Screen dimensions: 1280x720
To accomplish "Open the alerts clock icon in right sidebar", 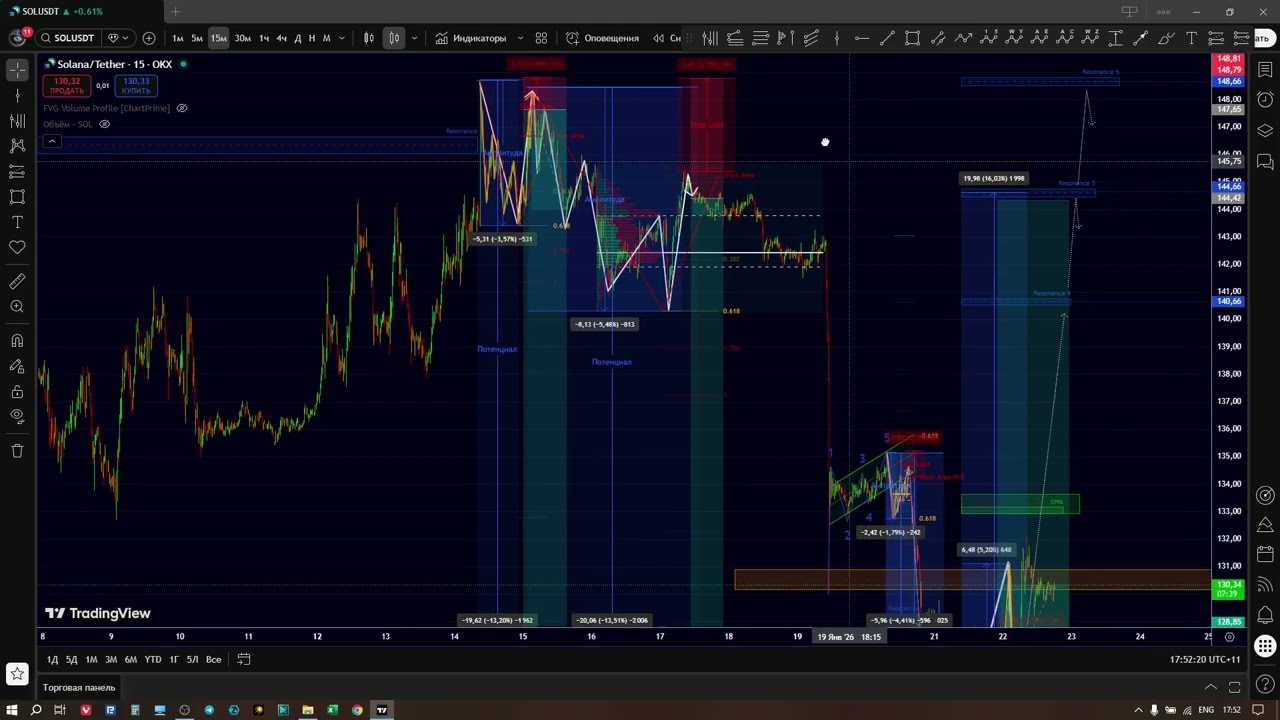I will (1265, 100).
